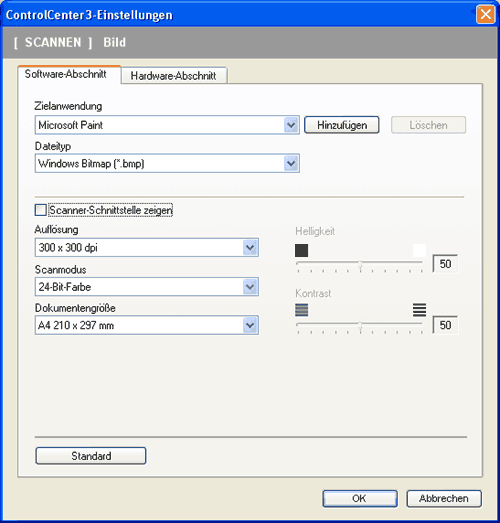Close the ControlCenter3-Einstellungen dialog with X
Image resolution: width=500 pixels, height=523 pixels.
tap(485, 15)
